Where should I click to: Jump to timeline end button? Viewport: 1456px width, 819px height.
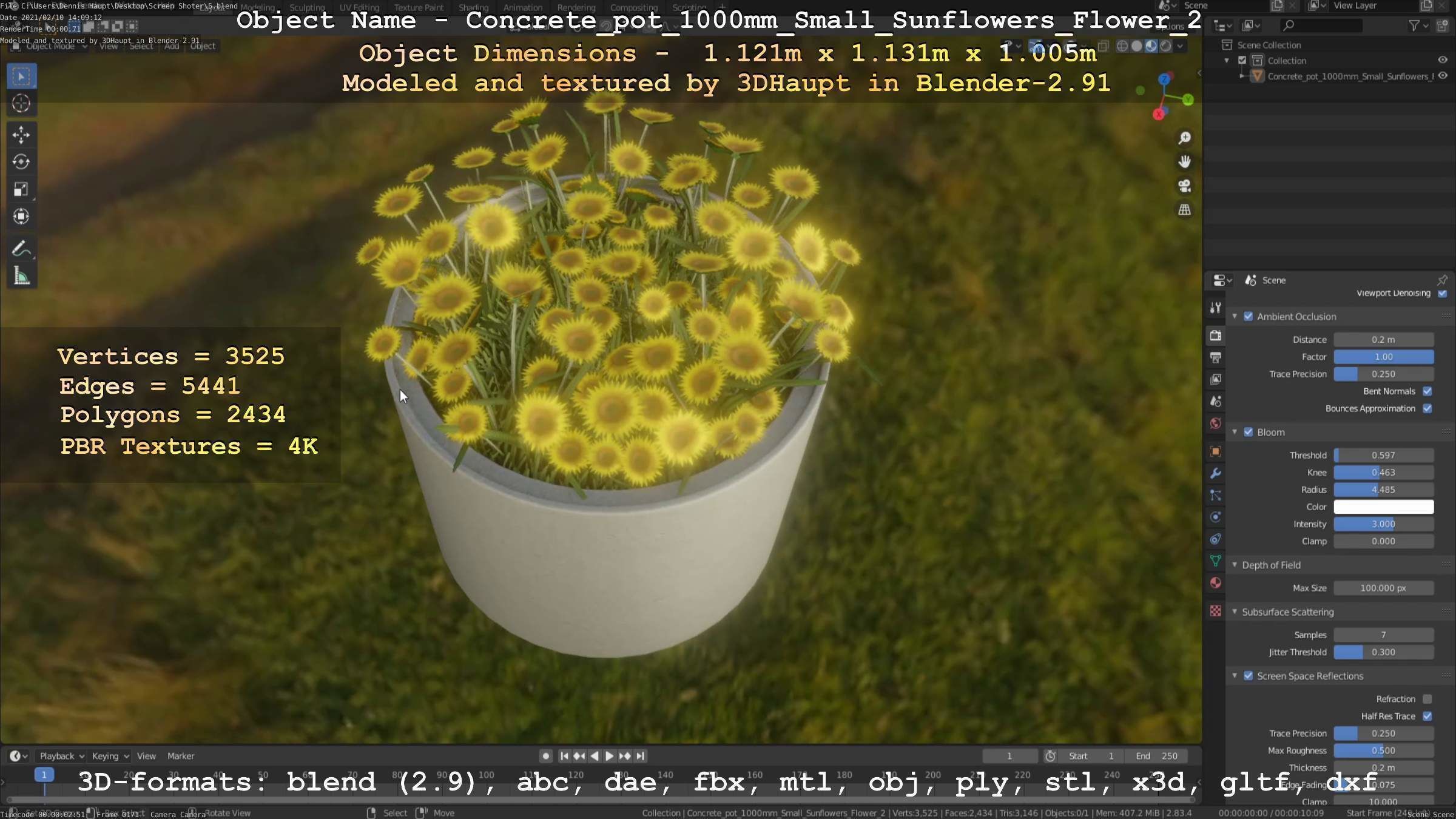pos(640,756)
